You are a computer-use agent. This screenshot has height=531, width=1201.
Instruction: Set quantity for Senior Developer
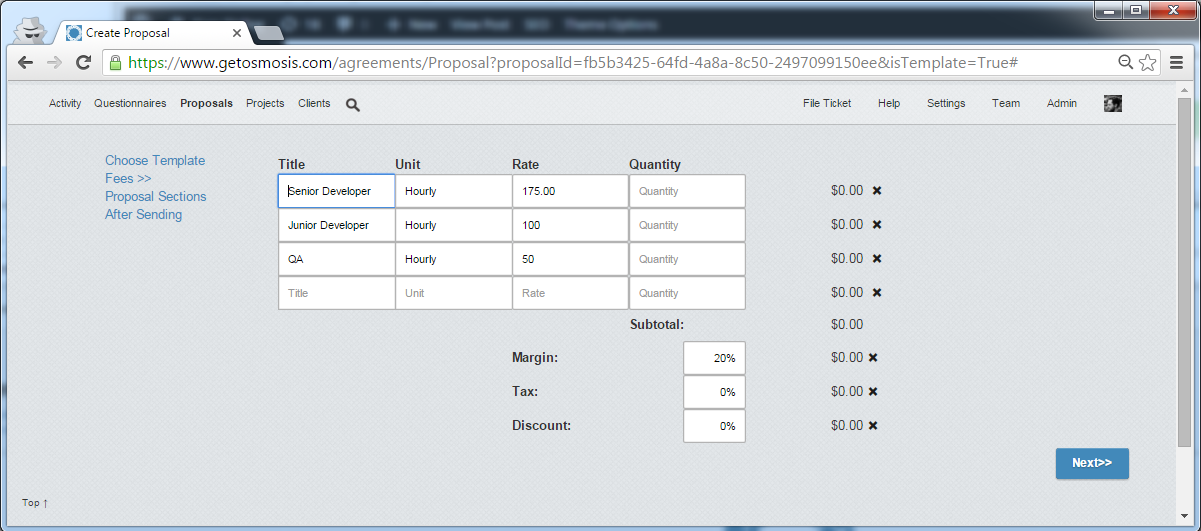(x=687, y=191)
